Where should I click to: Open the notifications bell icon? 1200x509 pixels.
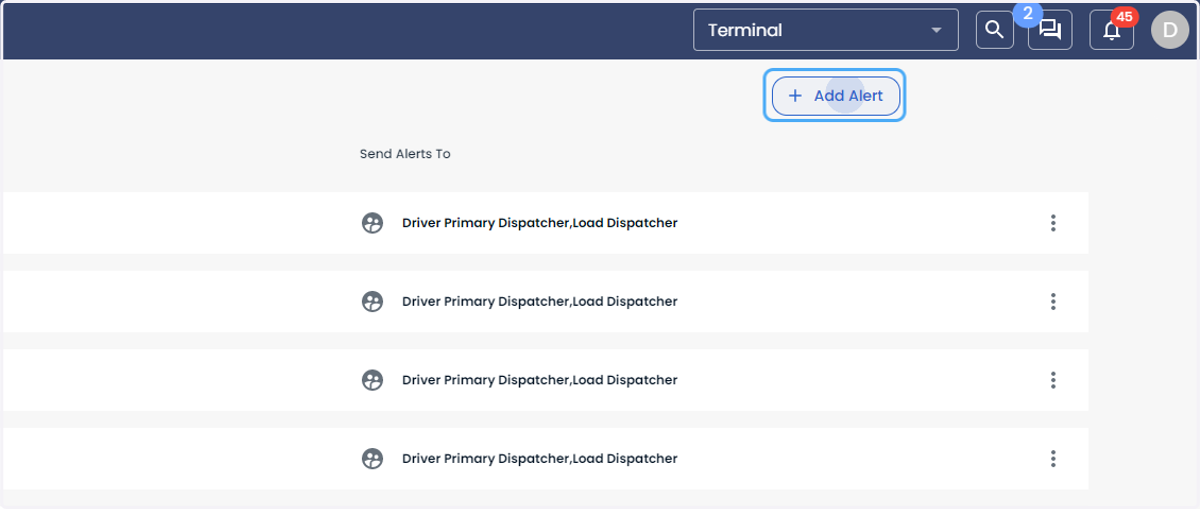pos(1111,30)
